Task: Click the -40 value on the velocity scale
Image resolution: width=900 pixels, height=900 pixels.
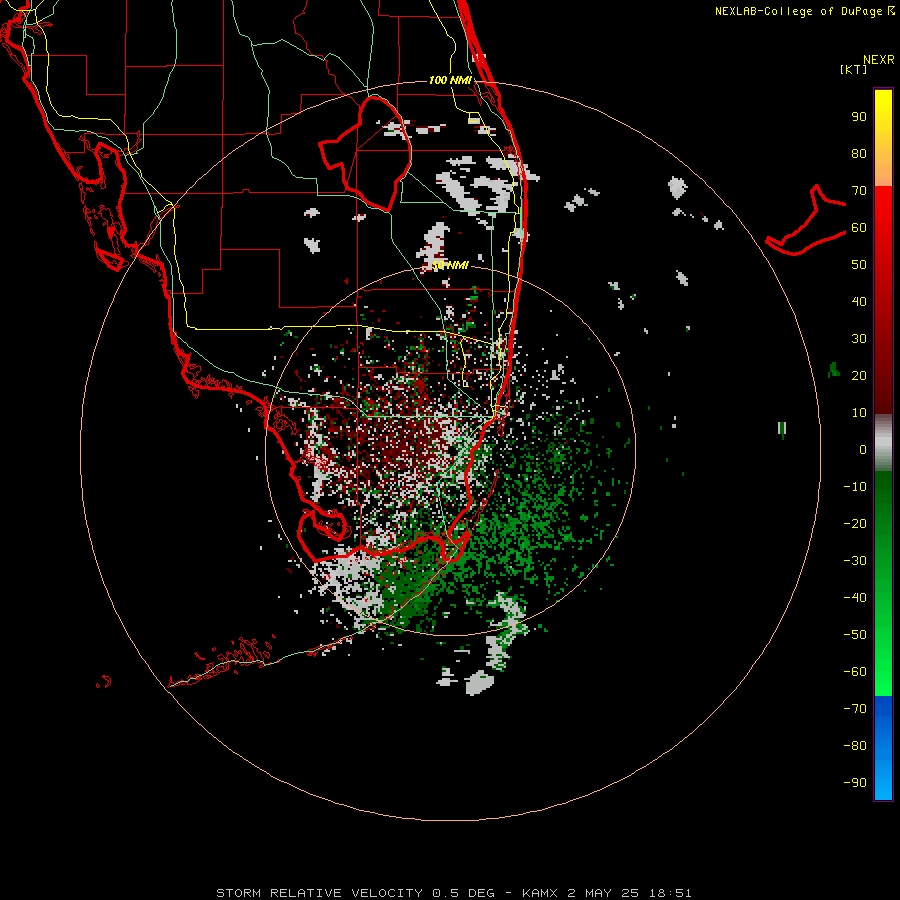Action: point(855,598)
